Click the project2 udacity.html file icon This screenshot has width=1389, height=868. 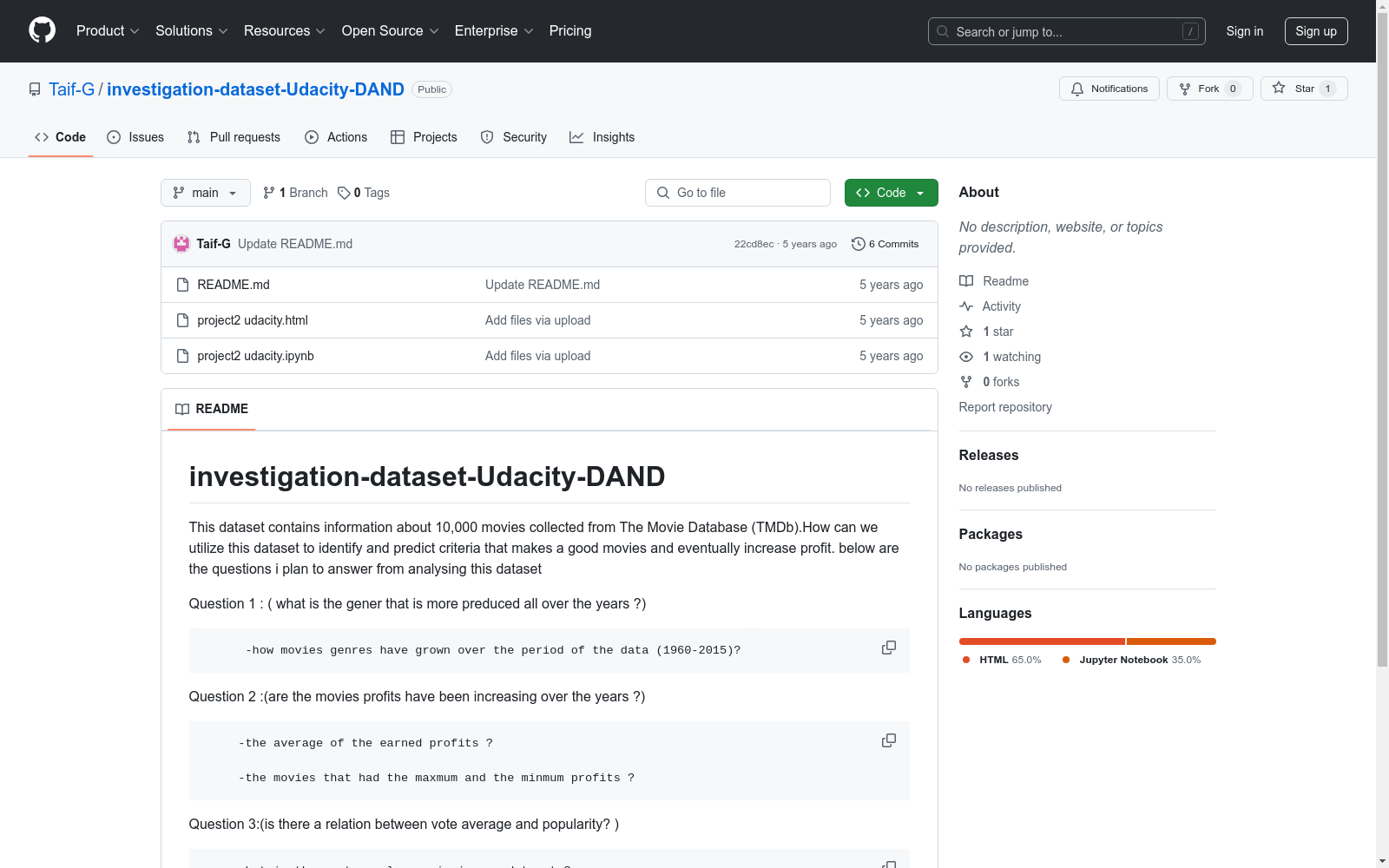coord(182,320)
